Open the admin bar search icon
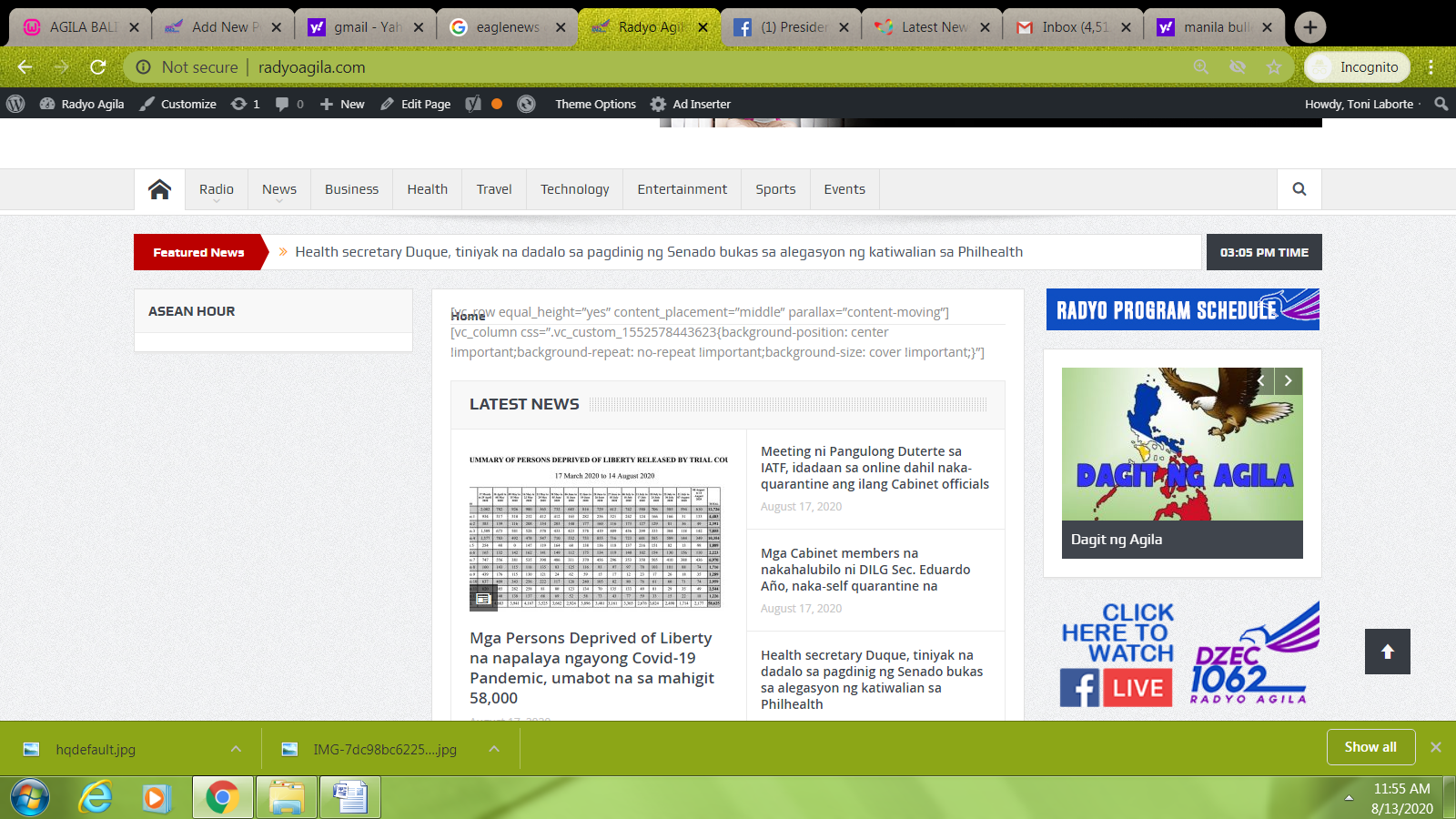 pyautogui.click(x=1441, y=104)
